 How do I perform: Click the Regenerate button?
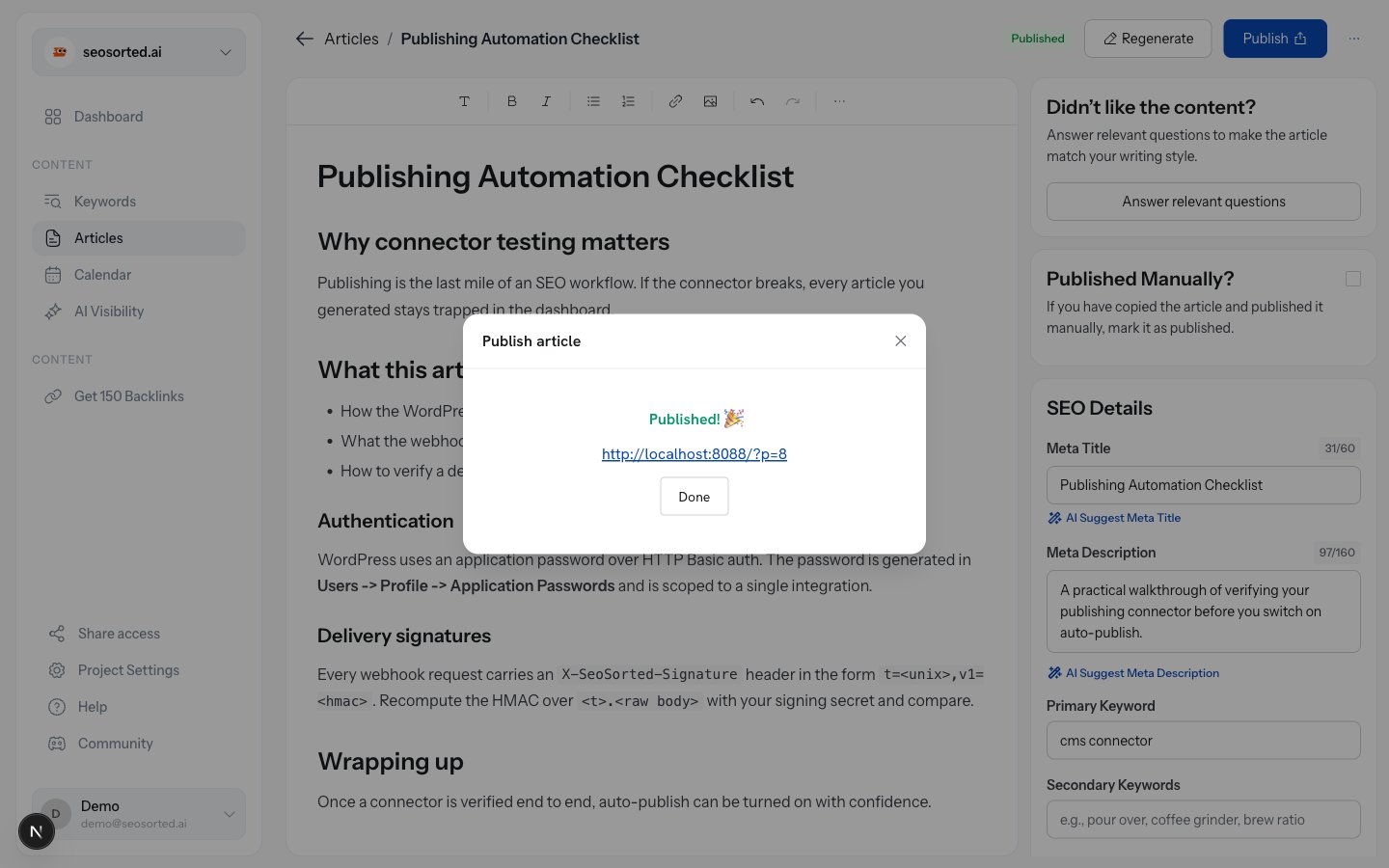1148,39
